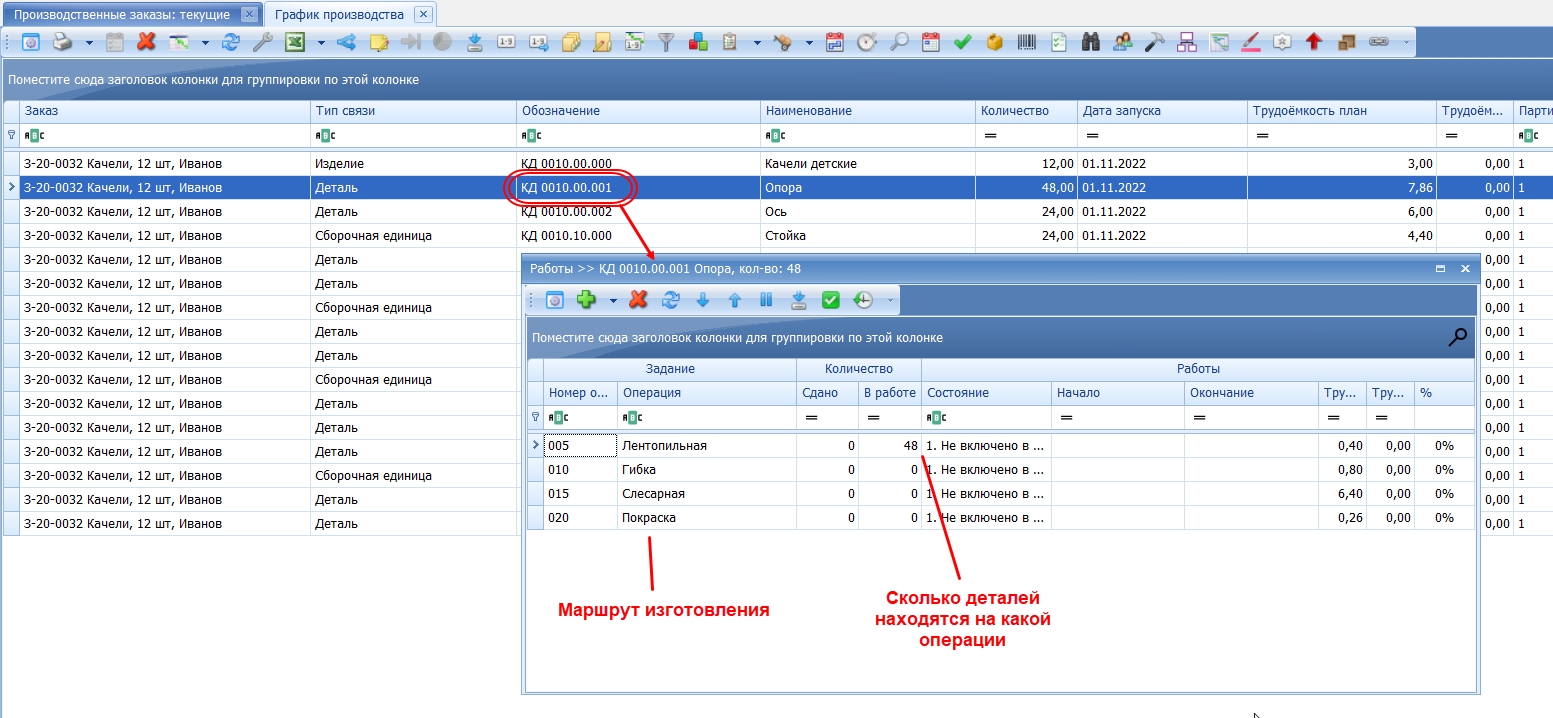Click the funnel filter icon
The height and width of the screenshot is (718, 1553).
[667, 42]
